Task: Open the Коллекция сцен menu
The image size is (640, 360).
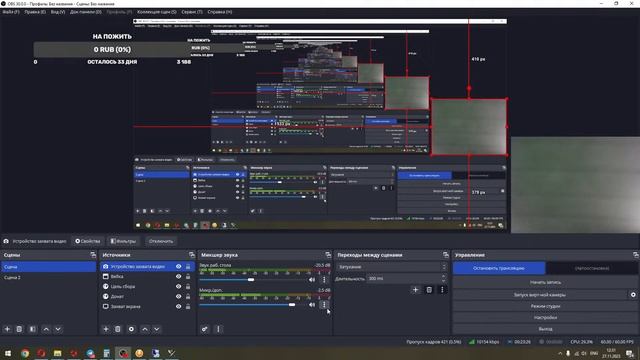Action: click(157, 12)
